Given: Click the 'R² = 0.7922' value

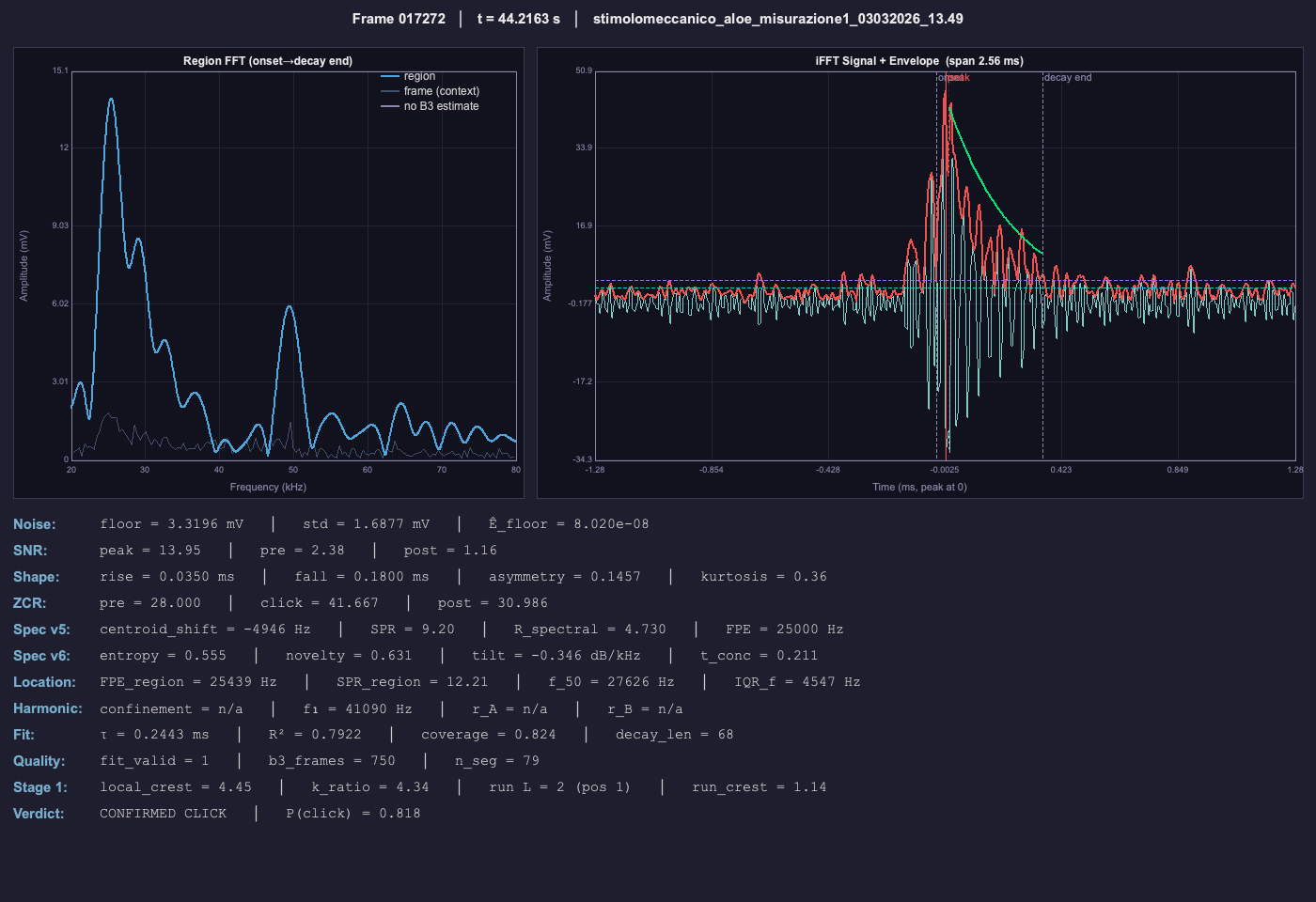Looking at the screenshot, I should [x=315, y=735].
